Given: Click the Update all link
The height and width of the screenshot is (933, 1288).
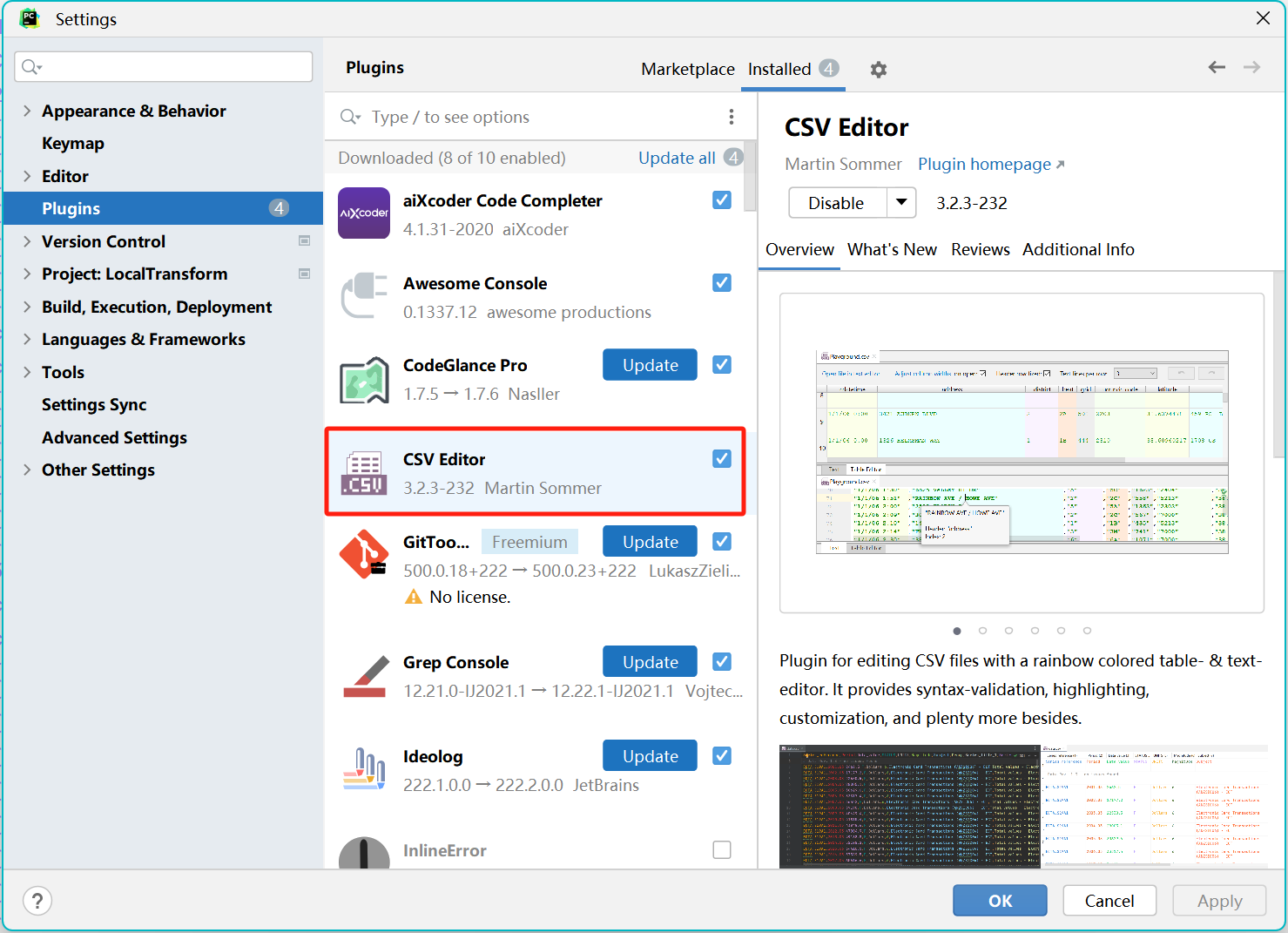Looking at the screenshot, I should coord(677,158).
